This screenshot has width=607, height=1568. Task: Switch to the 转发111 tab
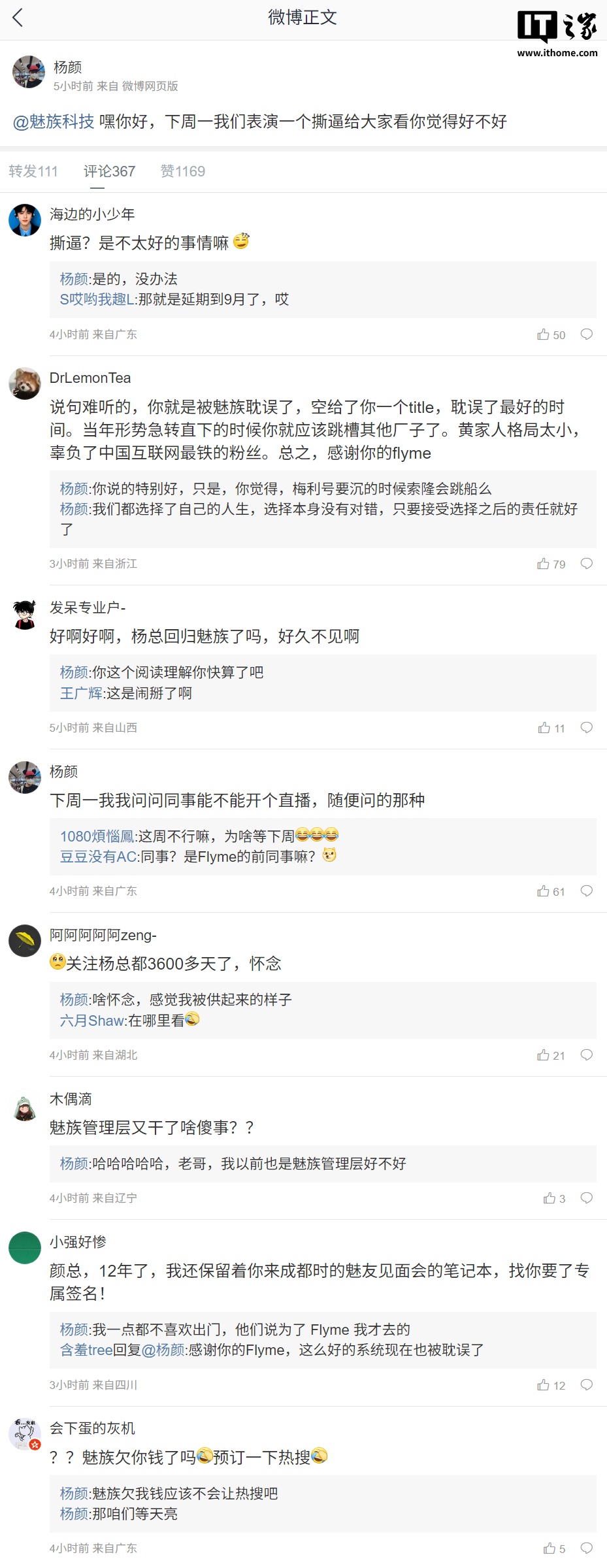pyautogui.click(x=33, y=171)
